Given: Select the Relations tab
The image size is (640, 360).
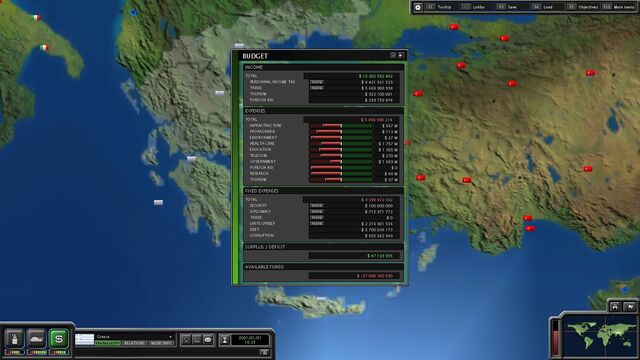Looking at the screenshot, I should point(134,343).
